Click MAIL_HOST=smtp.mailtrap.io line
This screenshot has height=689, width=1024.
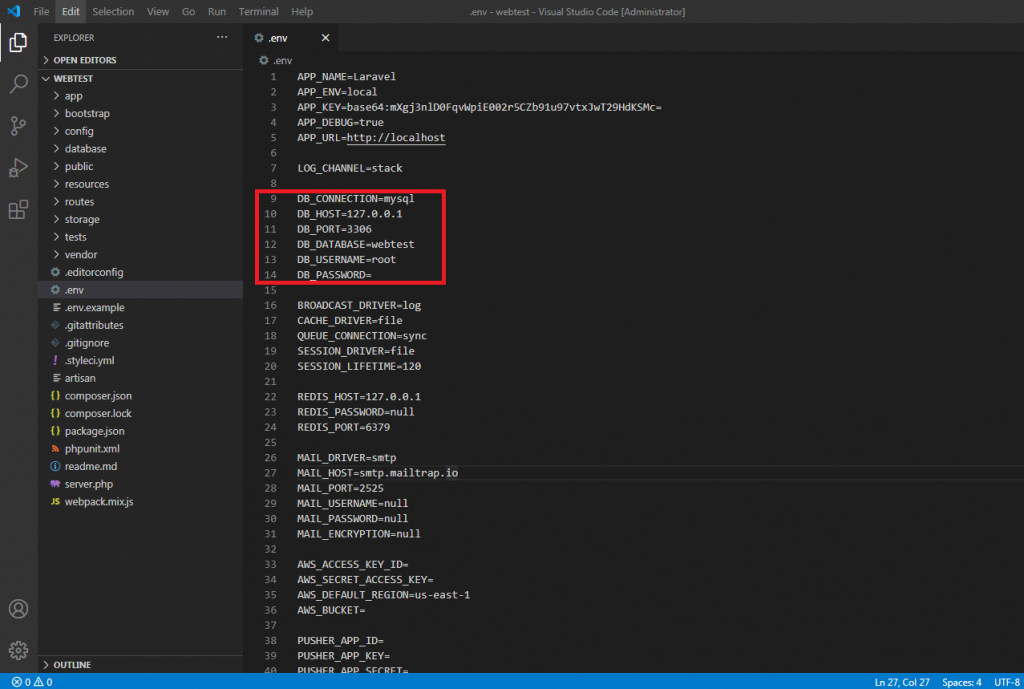(377, 473)
